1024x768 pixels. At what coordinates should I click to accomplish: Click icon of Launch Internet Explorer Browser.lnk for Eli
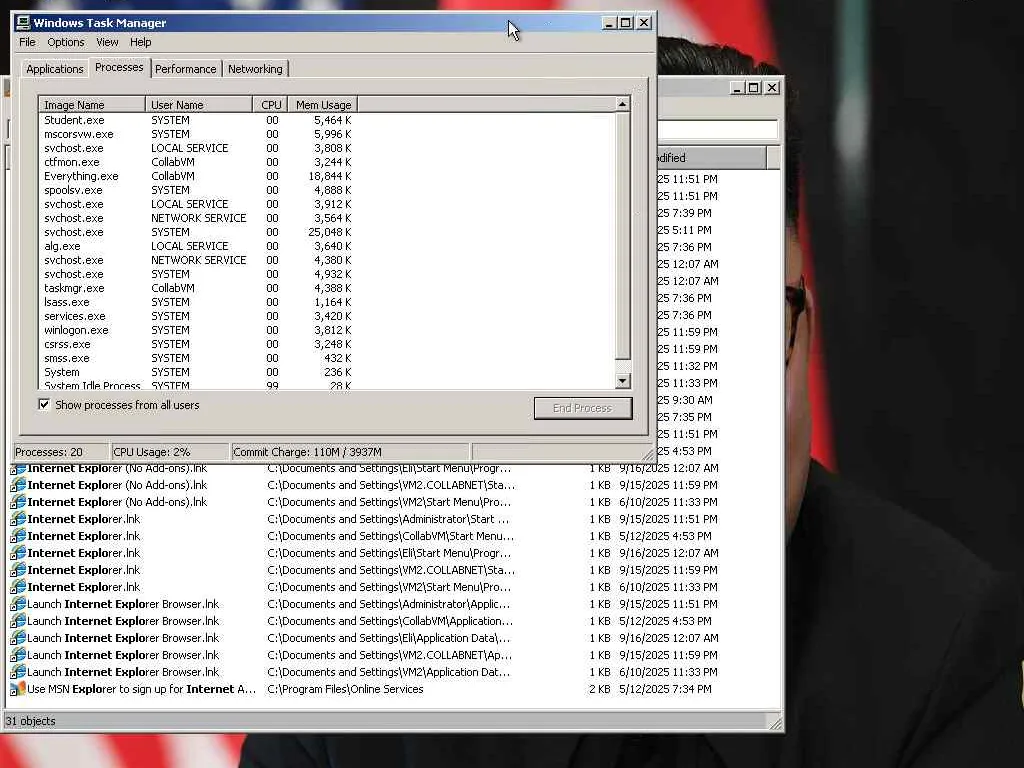[x=18, y=638]
